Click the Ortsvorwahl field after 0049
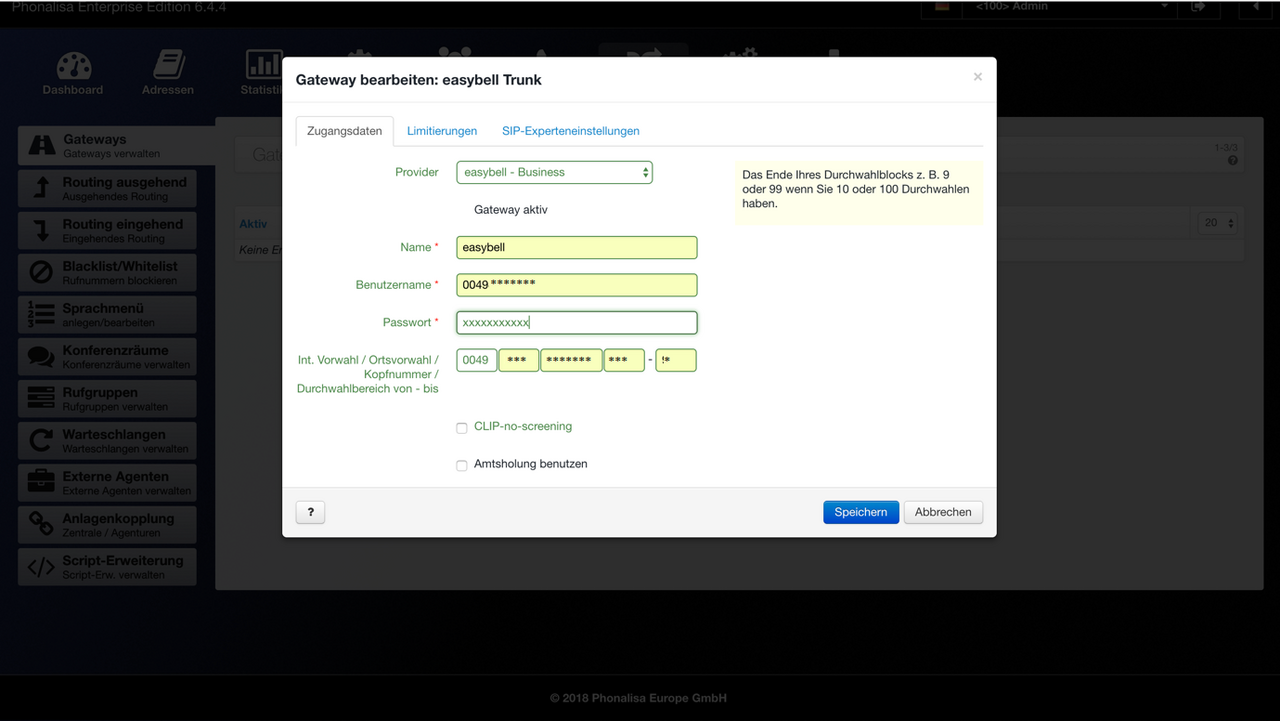The image size is (1280, 721). click(x=519, y=360)
